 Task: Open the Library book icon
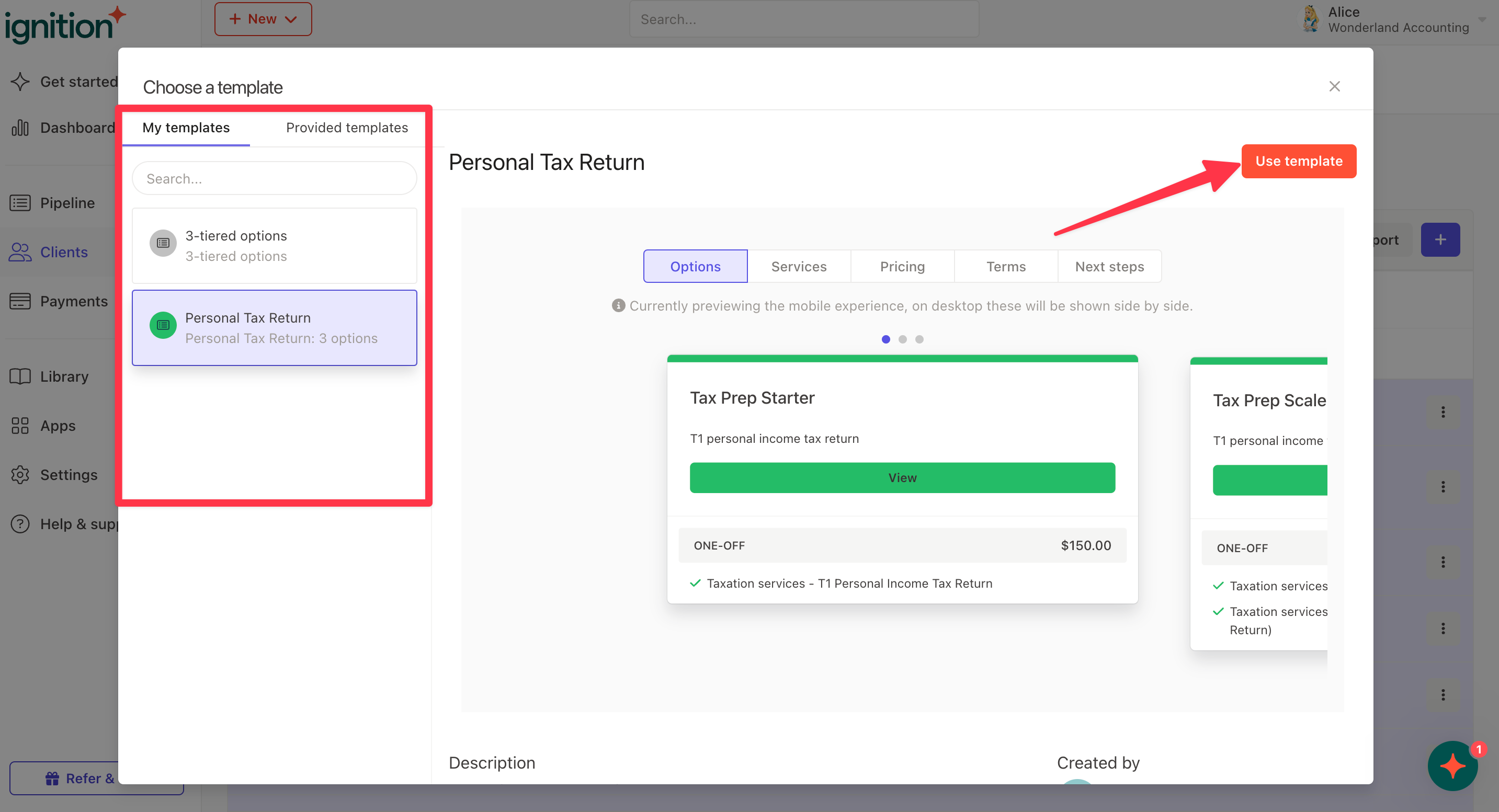pos(20,376)
